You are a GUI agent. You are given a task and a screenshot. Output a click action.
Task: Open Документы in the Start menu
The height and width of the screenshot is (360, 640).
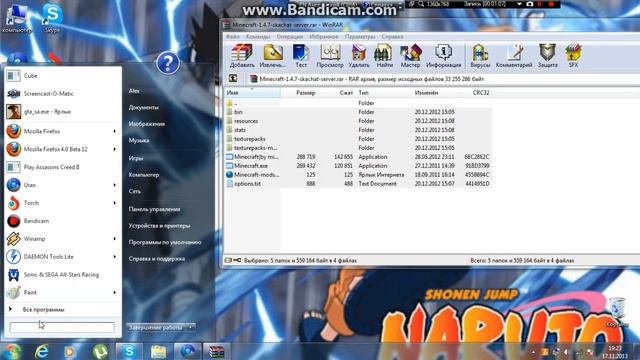coord(143,107)
